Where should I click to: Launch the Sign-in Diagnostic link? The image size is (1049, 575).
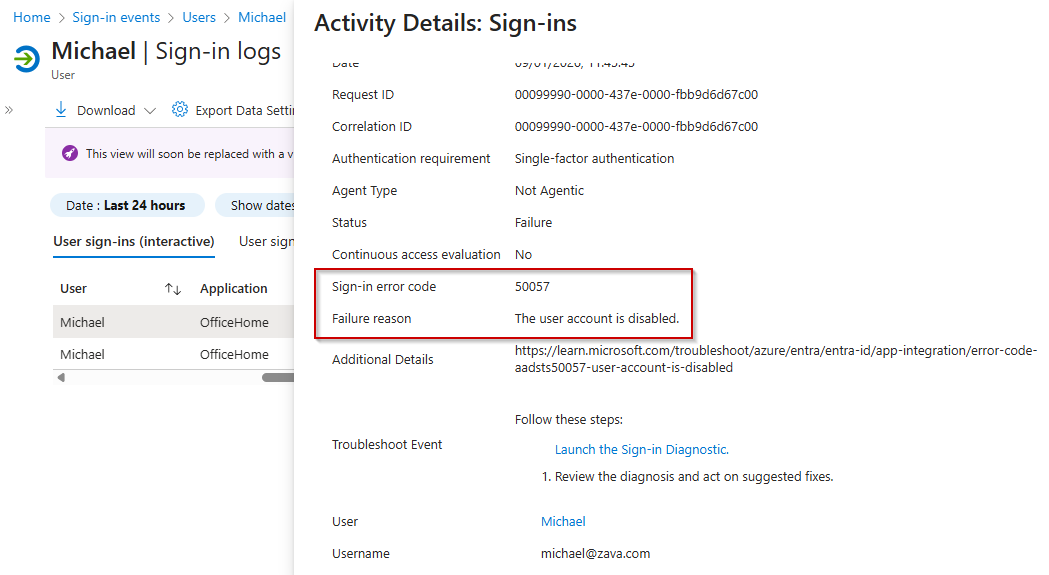641,450
